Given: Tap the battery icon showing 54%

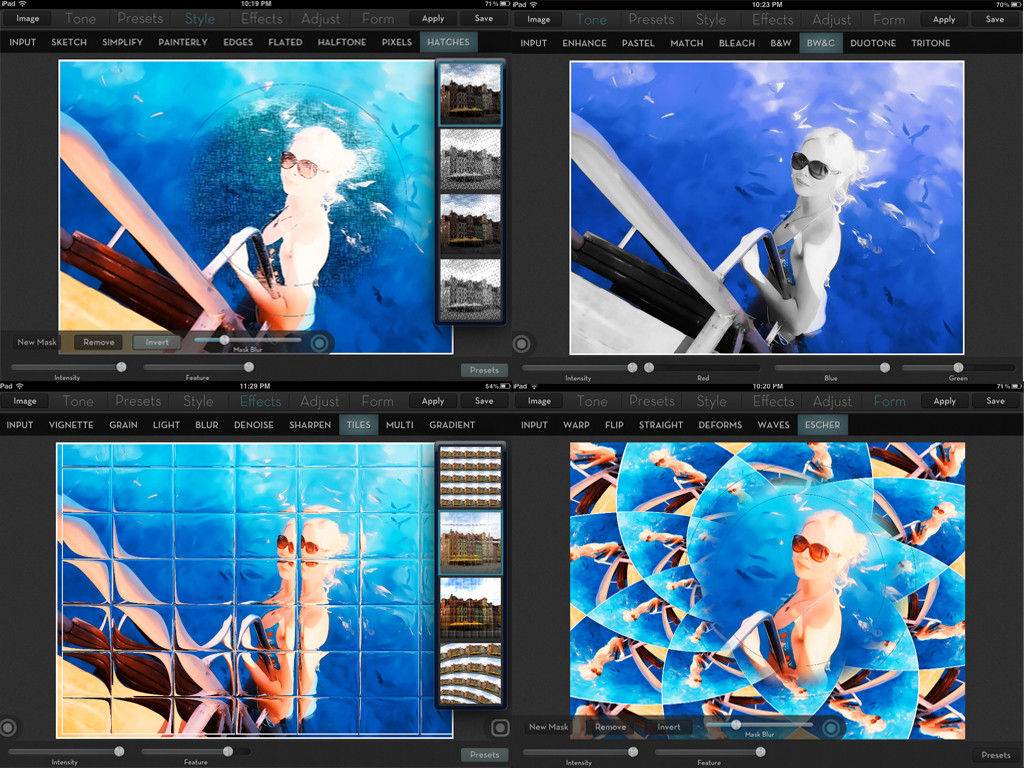Looking at the screenshot, I should click(x=504, y=386).
